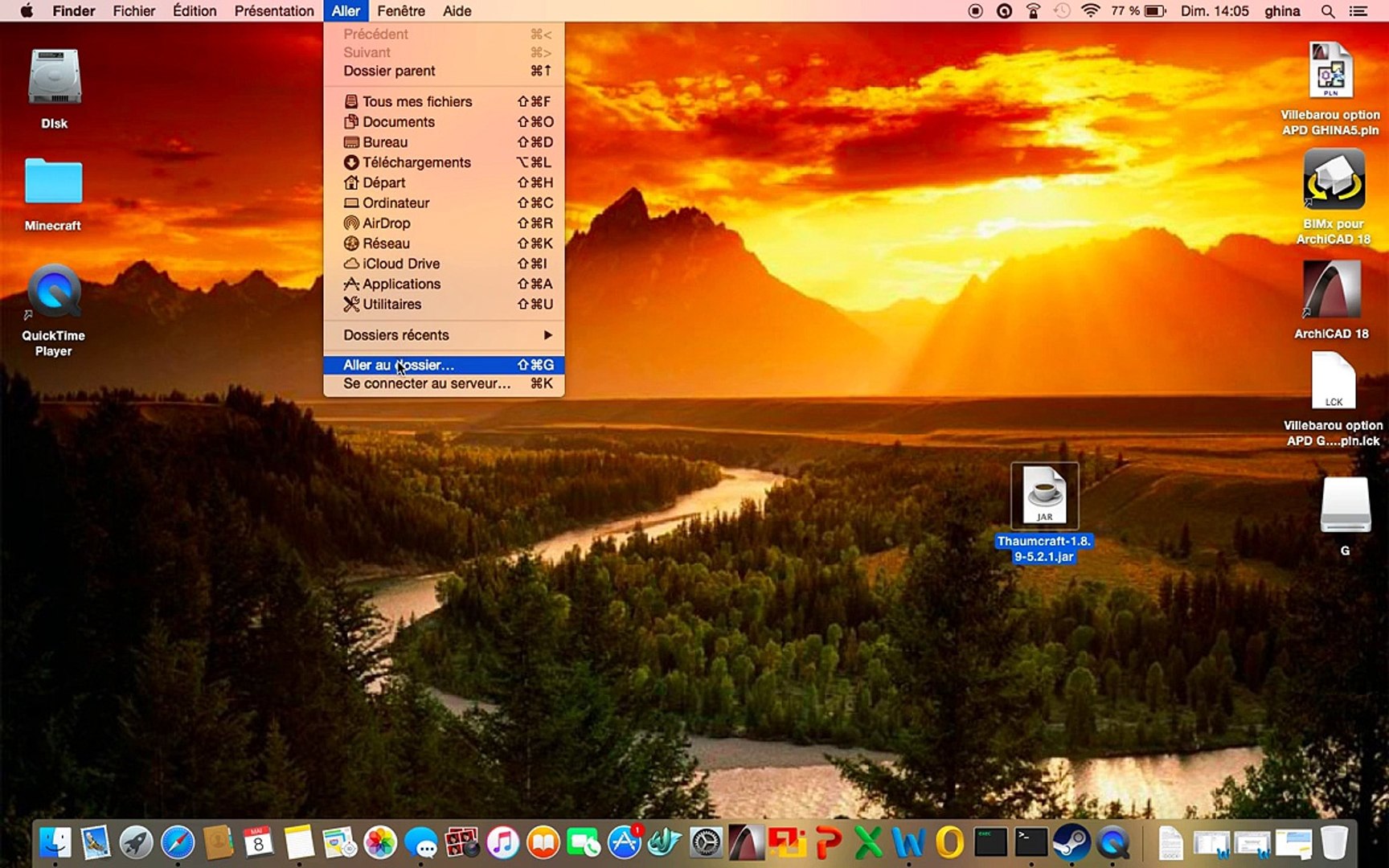
Task: Switch to QuickTime Player in the Dock
Action: pos(1113,842)
